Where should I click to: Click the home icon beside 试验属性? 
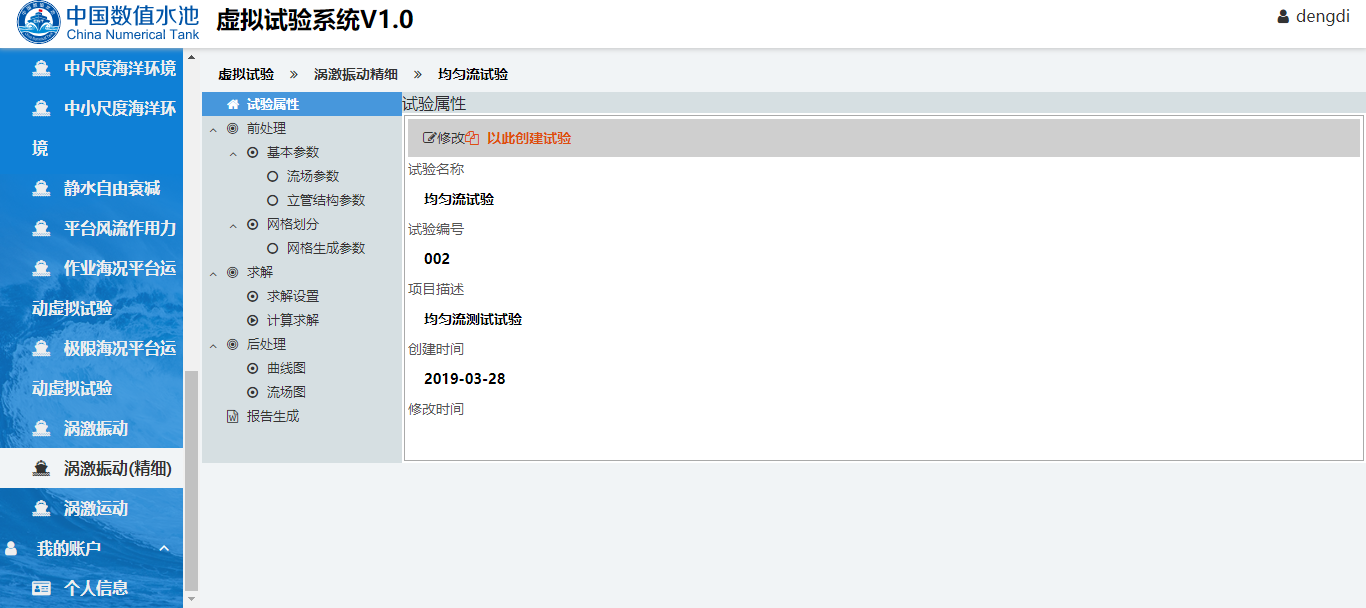233,104
